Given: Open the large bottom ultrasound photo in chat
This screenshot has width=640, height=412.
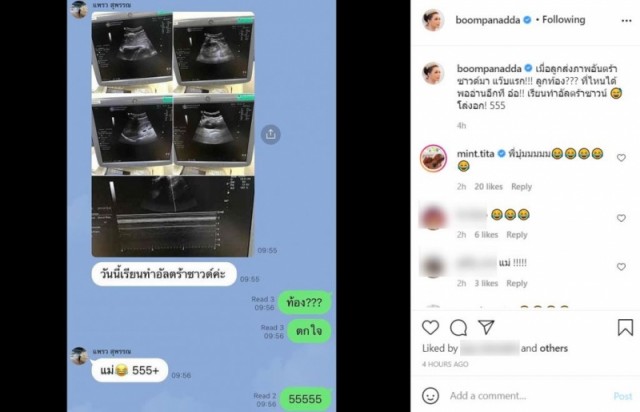Looking at the screenshot, I should tap(173, 216).
